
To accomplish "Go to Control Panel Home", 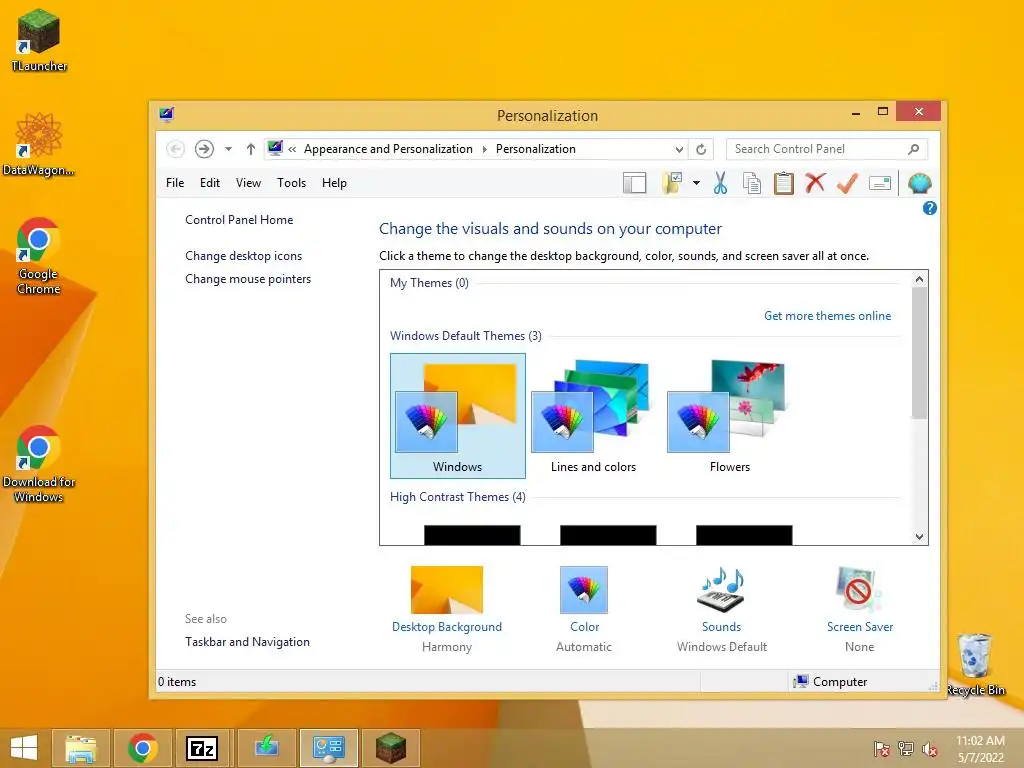I will [x=239, y=220].
